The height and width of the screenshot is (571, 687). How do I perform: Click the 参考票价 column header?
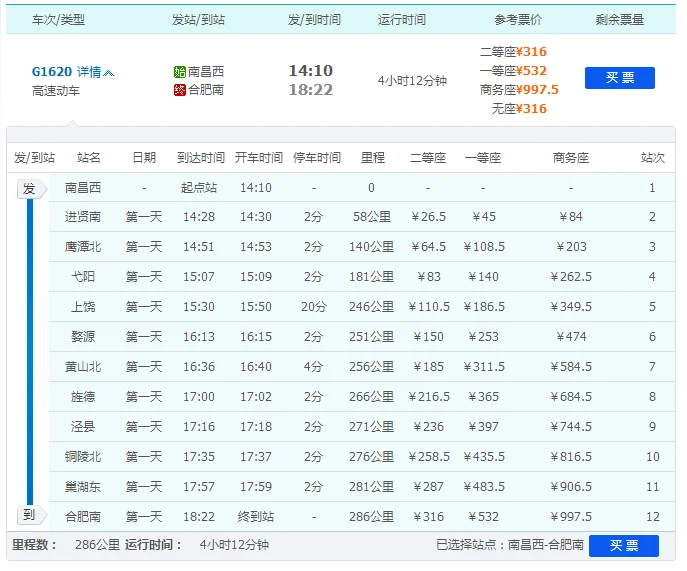[x=518, y=20]
